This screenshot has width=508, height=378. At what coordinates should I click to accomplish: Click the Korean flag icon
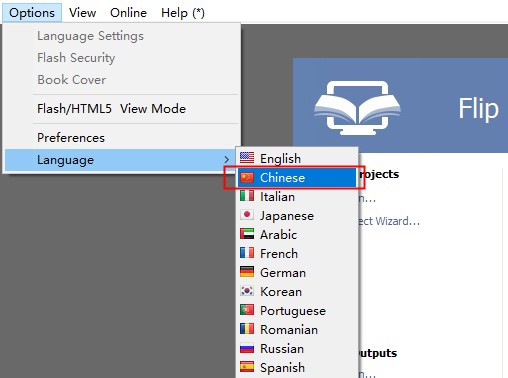[x=247, y=291]
